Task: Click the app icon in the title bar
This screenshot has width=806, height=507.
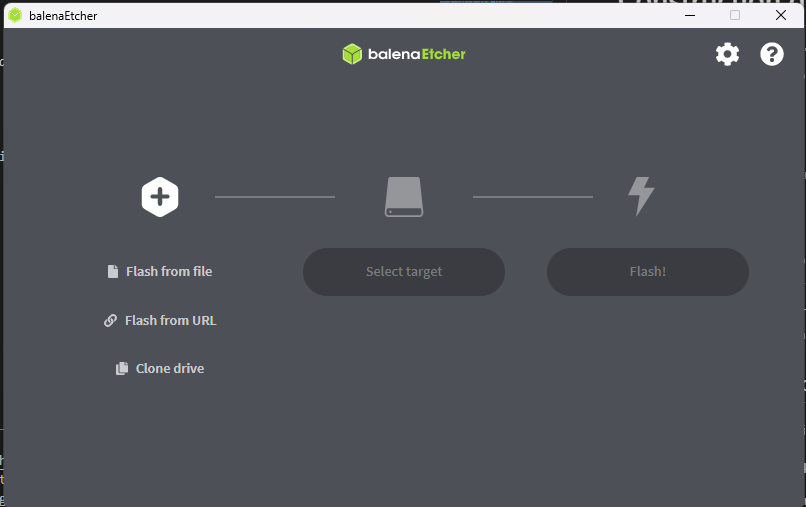Action: click(15, 15)
